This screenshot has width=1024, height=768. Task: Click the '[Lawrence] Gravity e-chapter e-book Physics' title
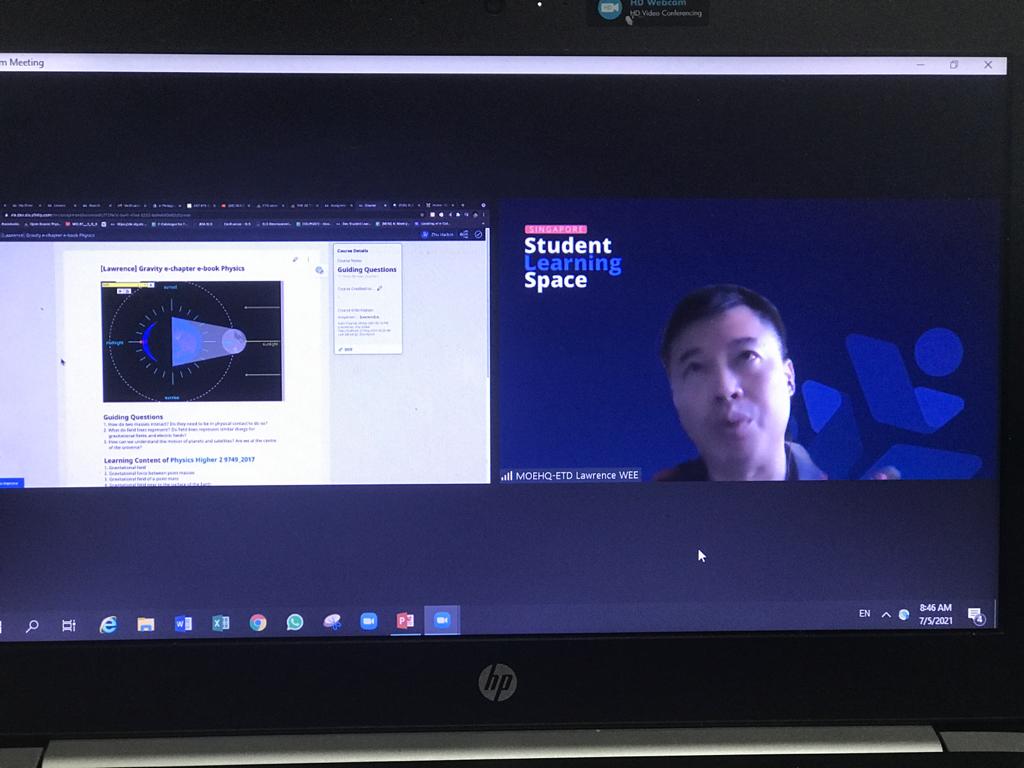172,268
